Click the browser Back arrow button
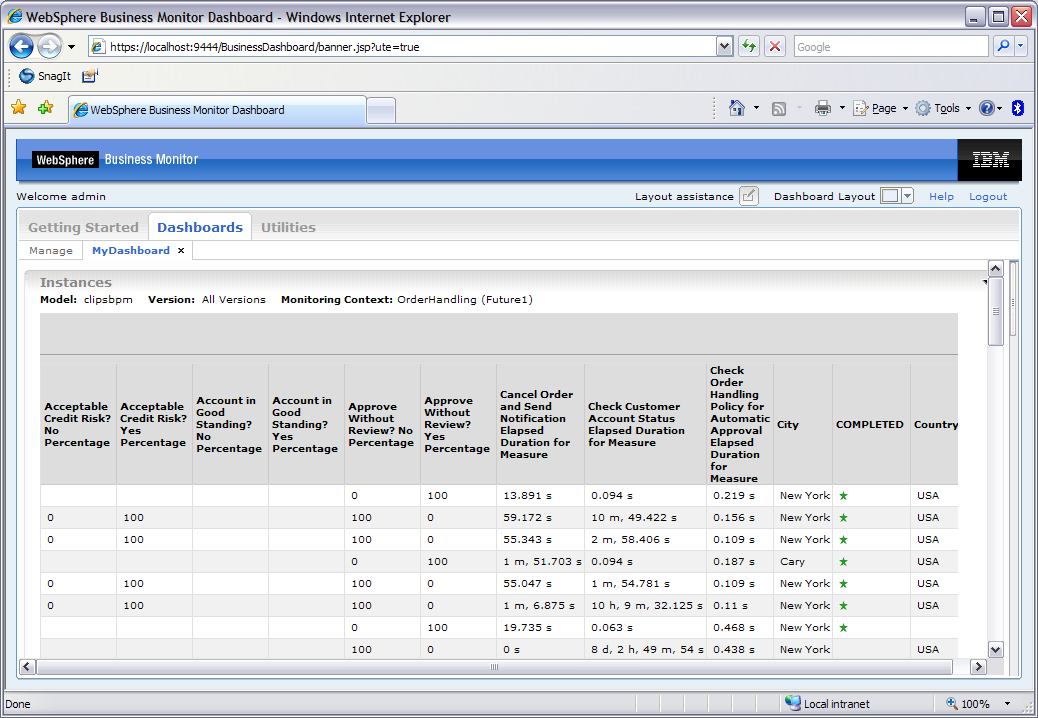 click(x=22, y=46)
